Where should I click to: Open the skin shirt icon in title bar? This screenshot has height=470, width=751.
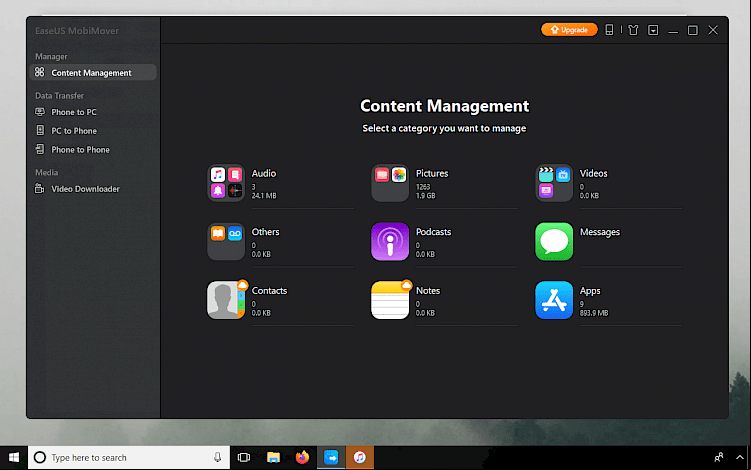633,30
